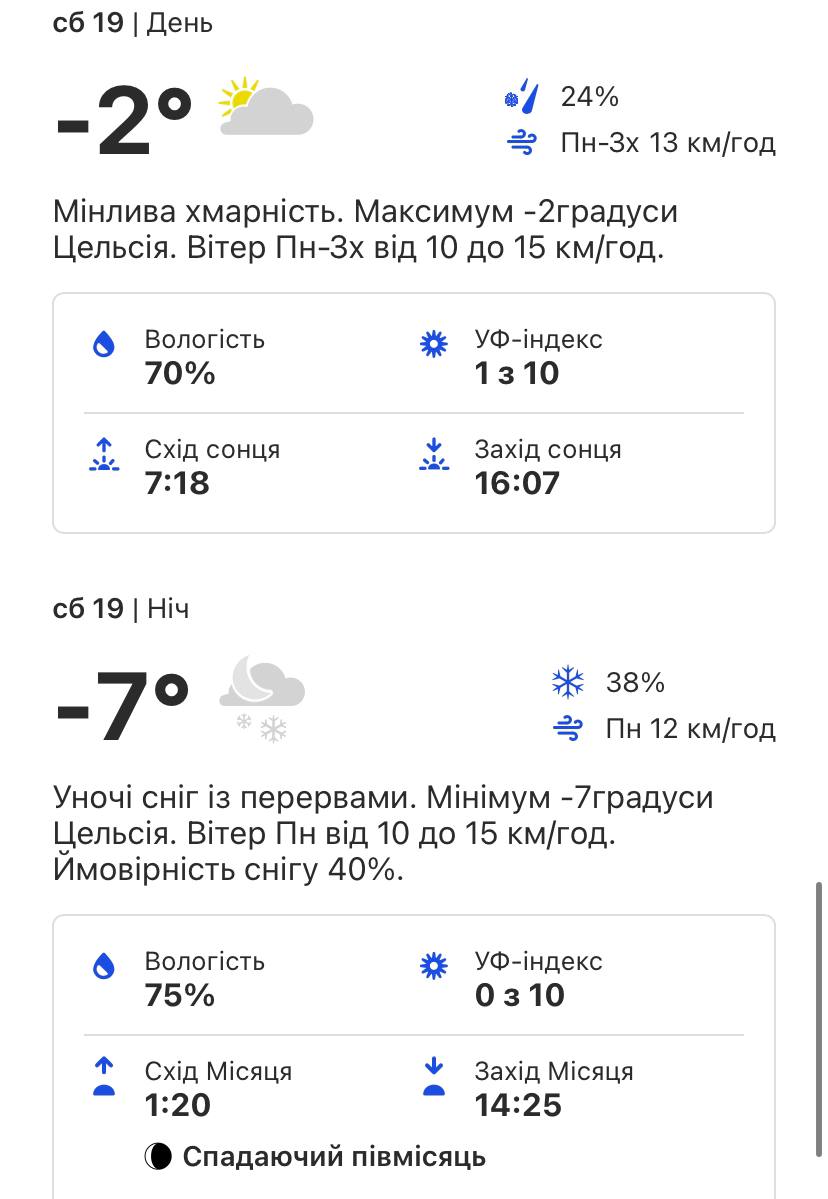Select the sunrise icon beside Схід сонця
828x1199 pixels.
(x=104, y=455)
